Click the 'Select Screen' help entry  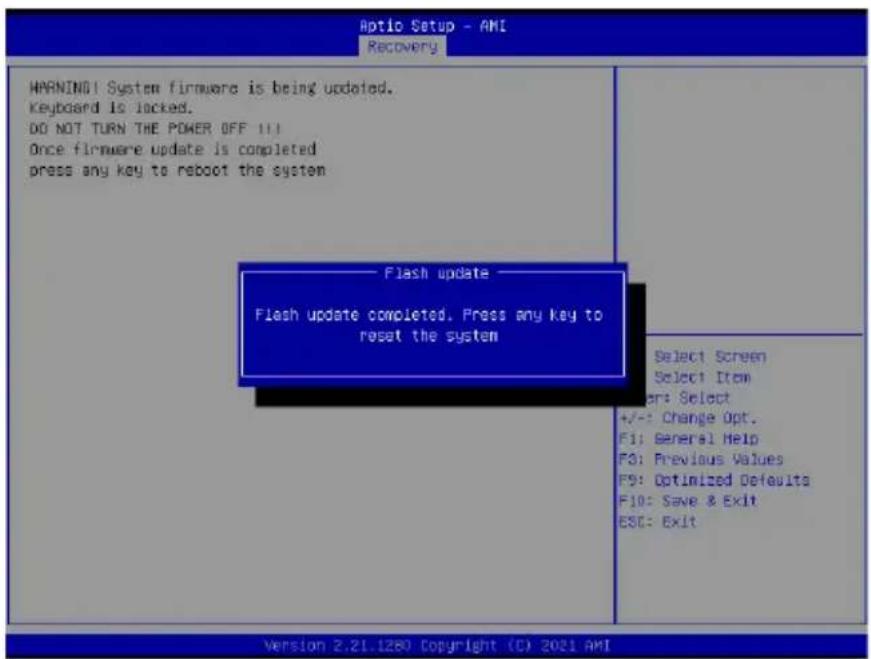[x=710, y=356]
